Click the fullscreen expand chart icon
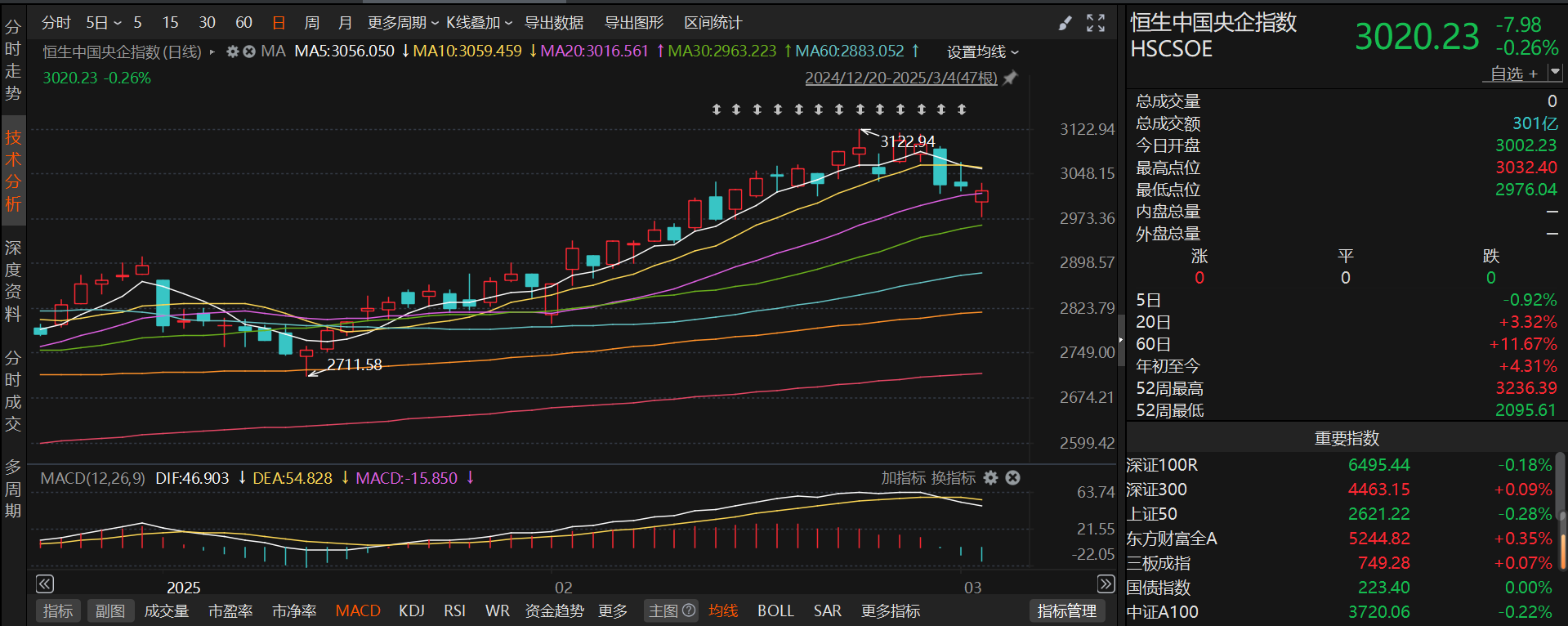 [1096, 23]
